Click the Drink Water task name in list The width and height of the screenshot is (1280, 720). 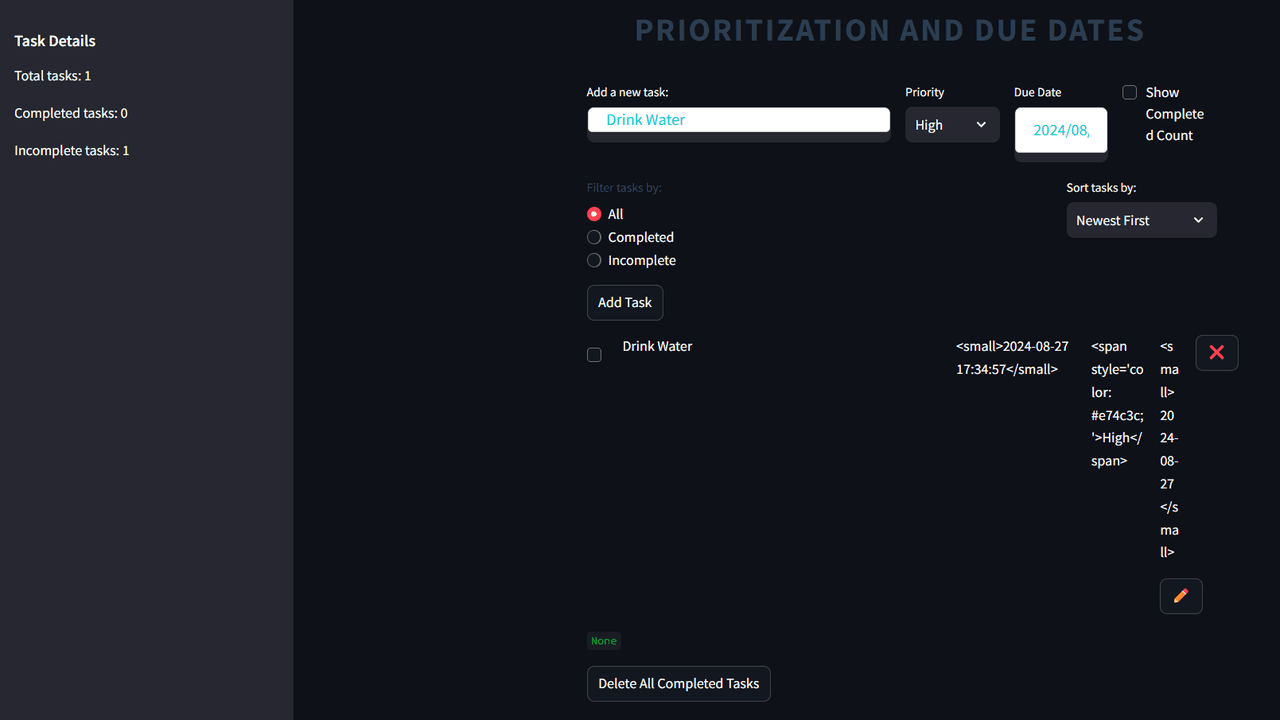pos(657,346)
